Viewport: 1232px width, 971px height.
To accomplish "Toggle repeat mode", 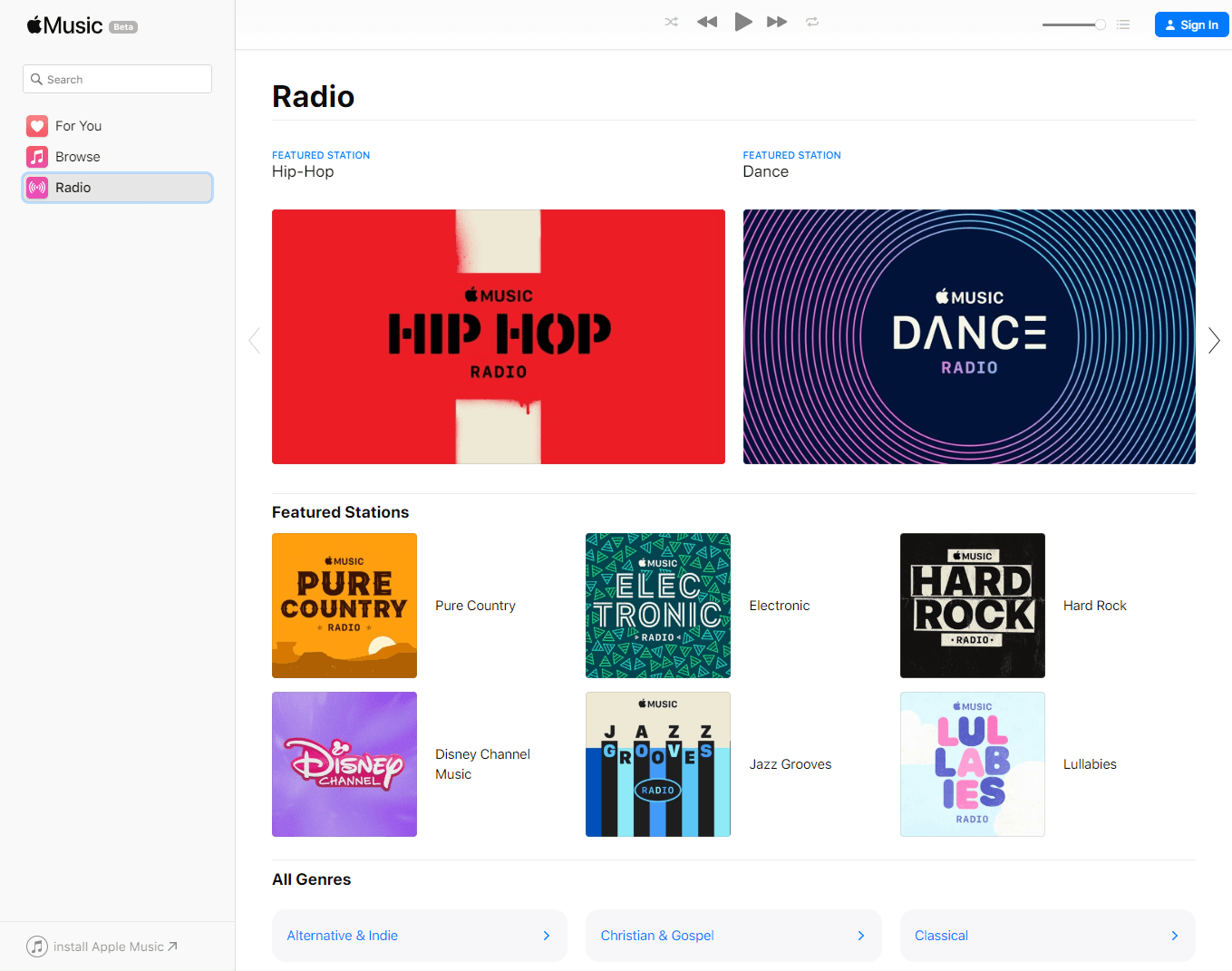I will [812, 22].
